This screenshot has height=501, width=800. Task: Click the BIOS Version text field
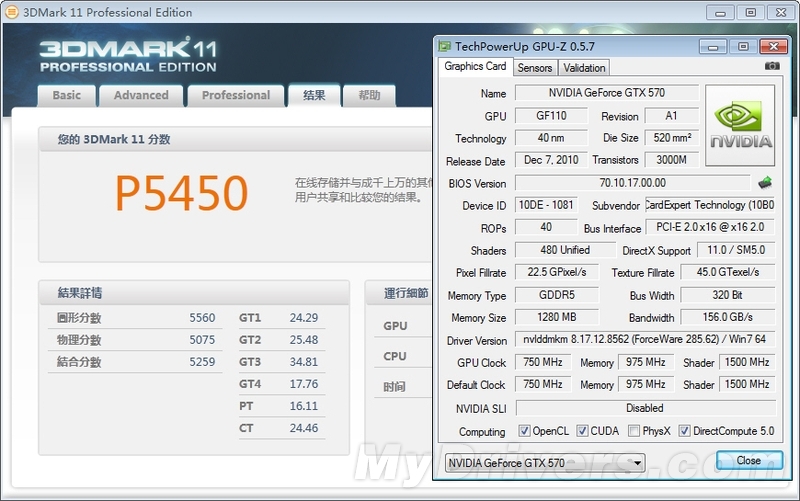coord(632,184)
